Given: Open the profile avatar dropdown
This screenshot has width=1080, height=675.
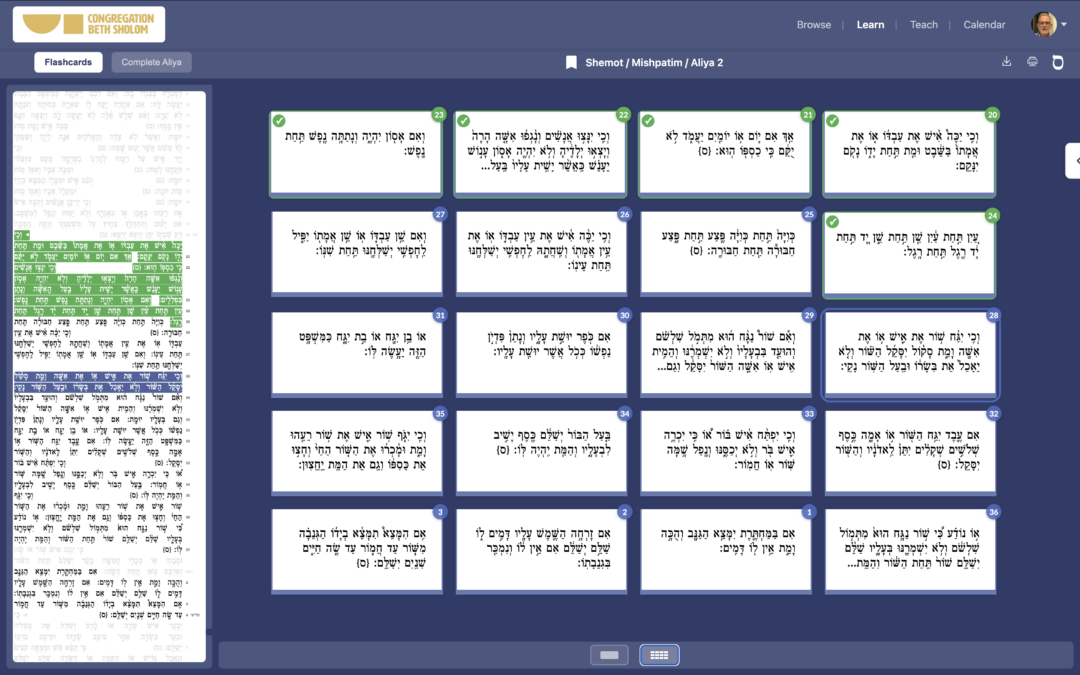Looking at the screenshot, I should point(1045,24).
